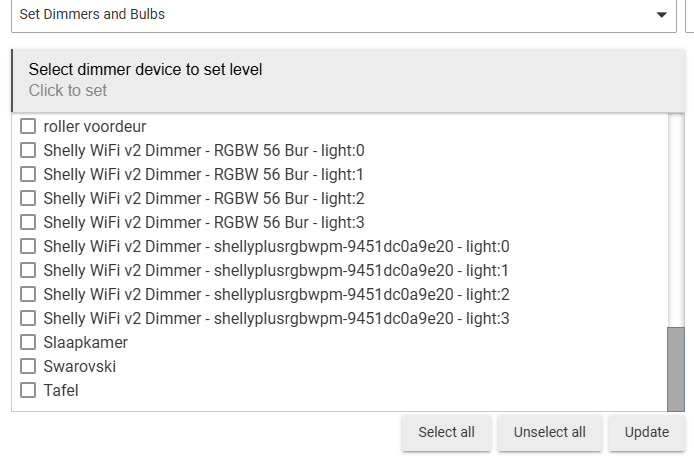Open the Set Dimmers and Bulbs dropdown
Screen dimensions: 694x459
coord(340,15)
